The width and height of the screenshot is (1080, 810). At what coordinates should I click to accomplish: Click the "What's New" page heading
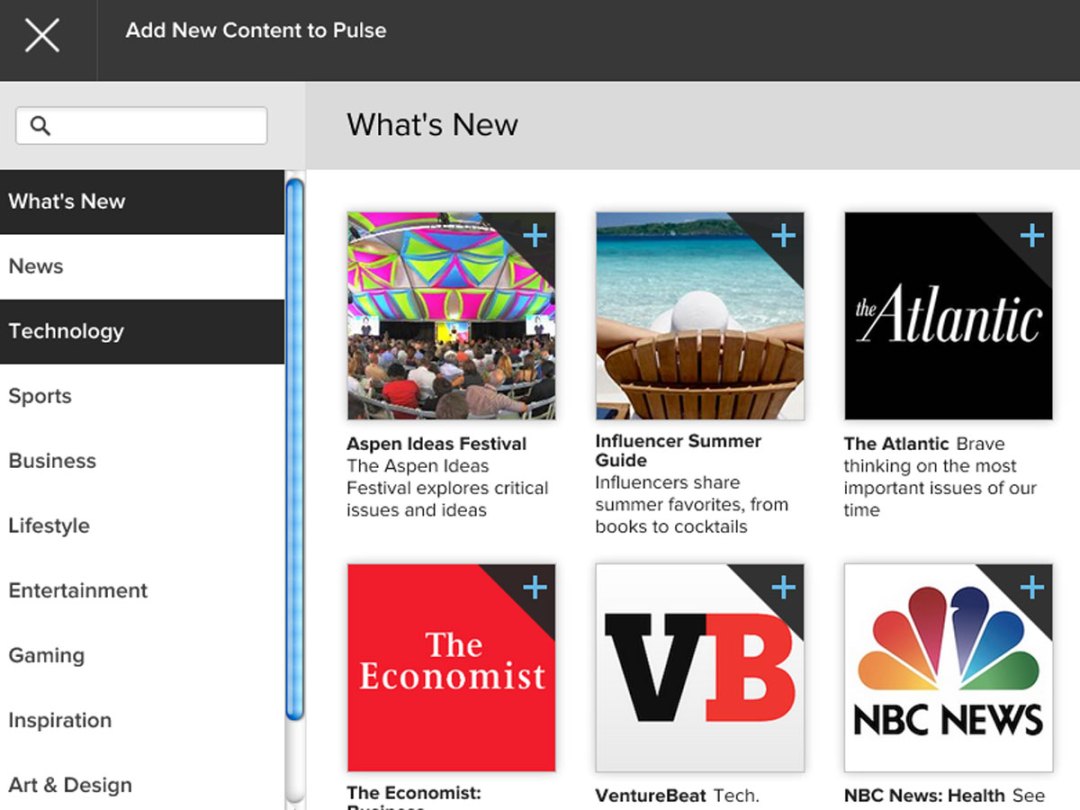coord(433,125)
